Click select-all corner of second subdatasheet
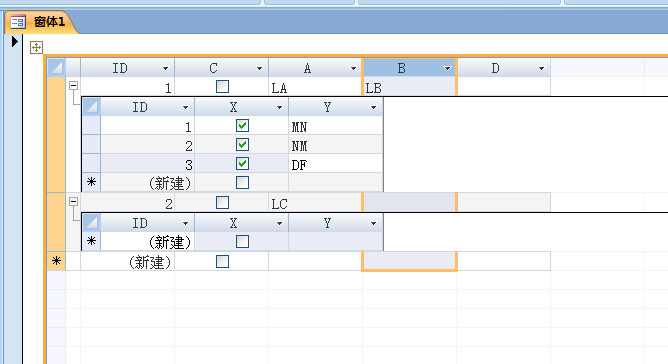 click(x=91, y=223)
